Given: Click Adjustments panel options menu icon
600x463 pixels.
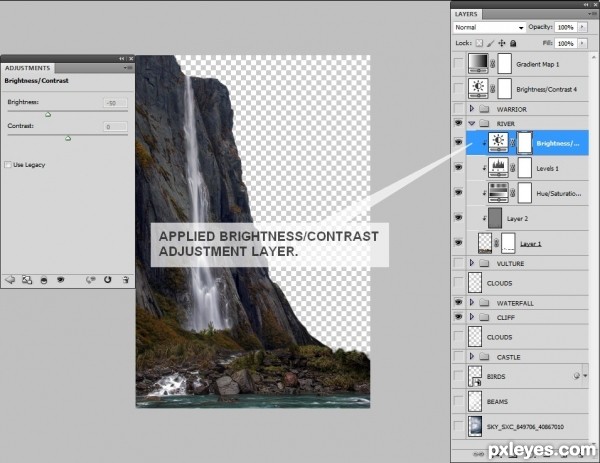Looking at the screenshot, I should click(128, 68).
